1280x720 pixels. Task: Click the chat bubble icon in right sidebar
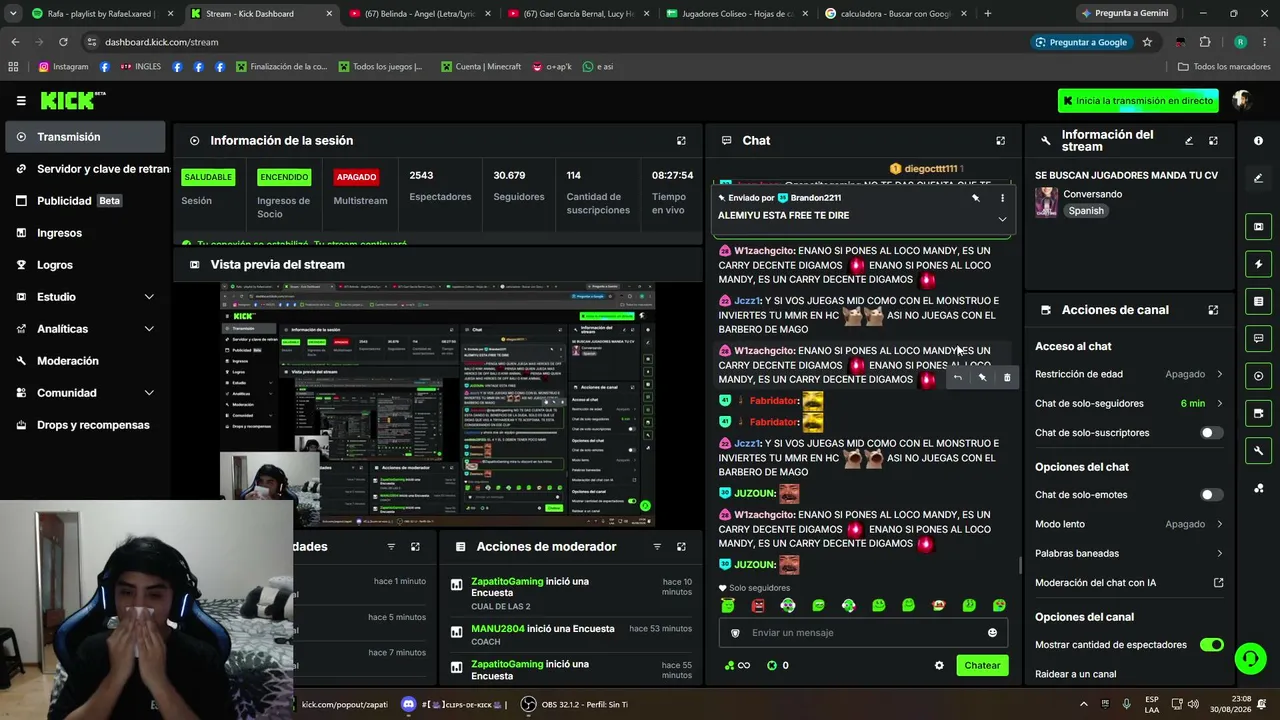click(x=1258, y=339)
